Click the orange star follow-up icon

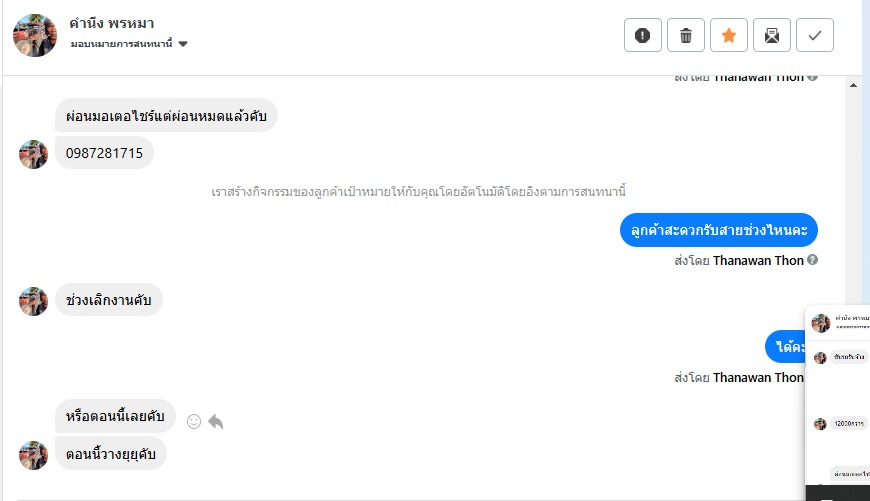click(729, 36)
